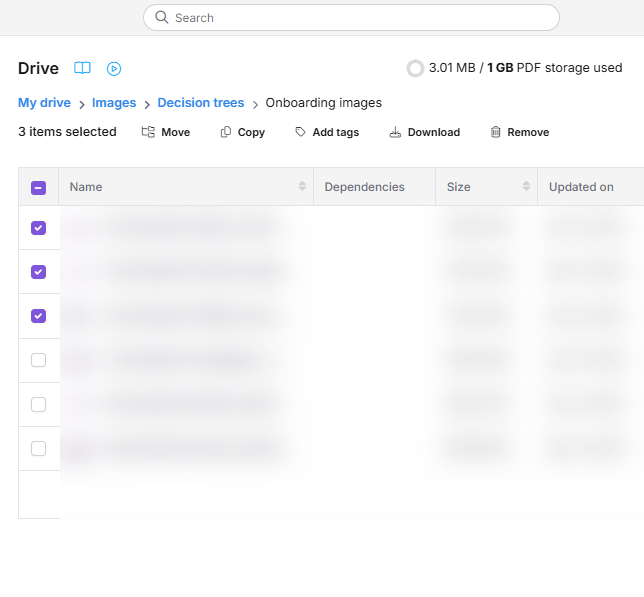
Task: Click the Remove button label
Action: coord(528,132)
